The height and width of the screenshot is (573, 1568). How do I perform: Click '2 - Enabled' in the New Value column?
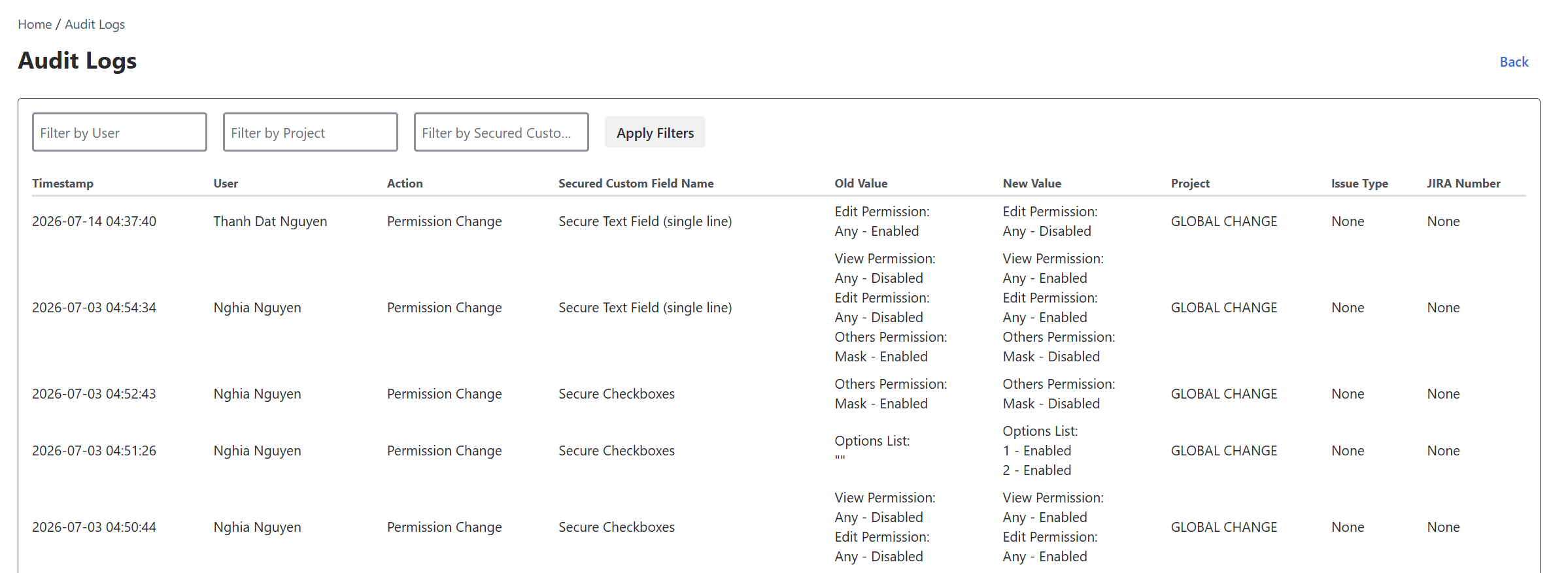[x=1037, y=470]
